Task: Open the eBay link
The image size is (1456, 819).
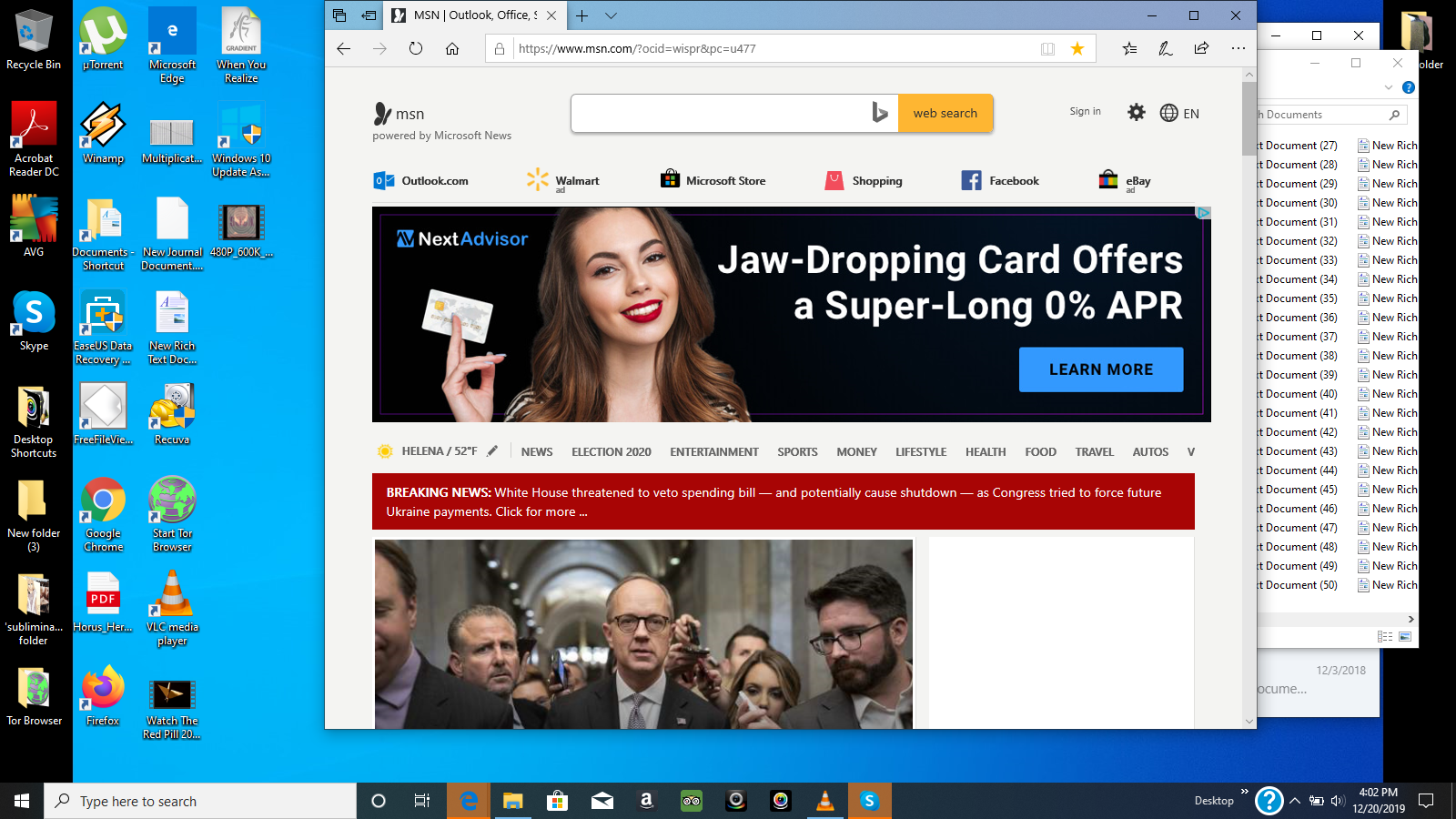Action: point(1125,180)
